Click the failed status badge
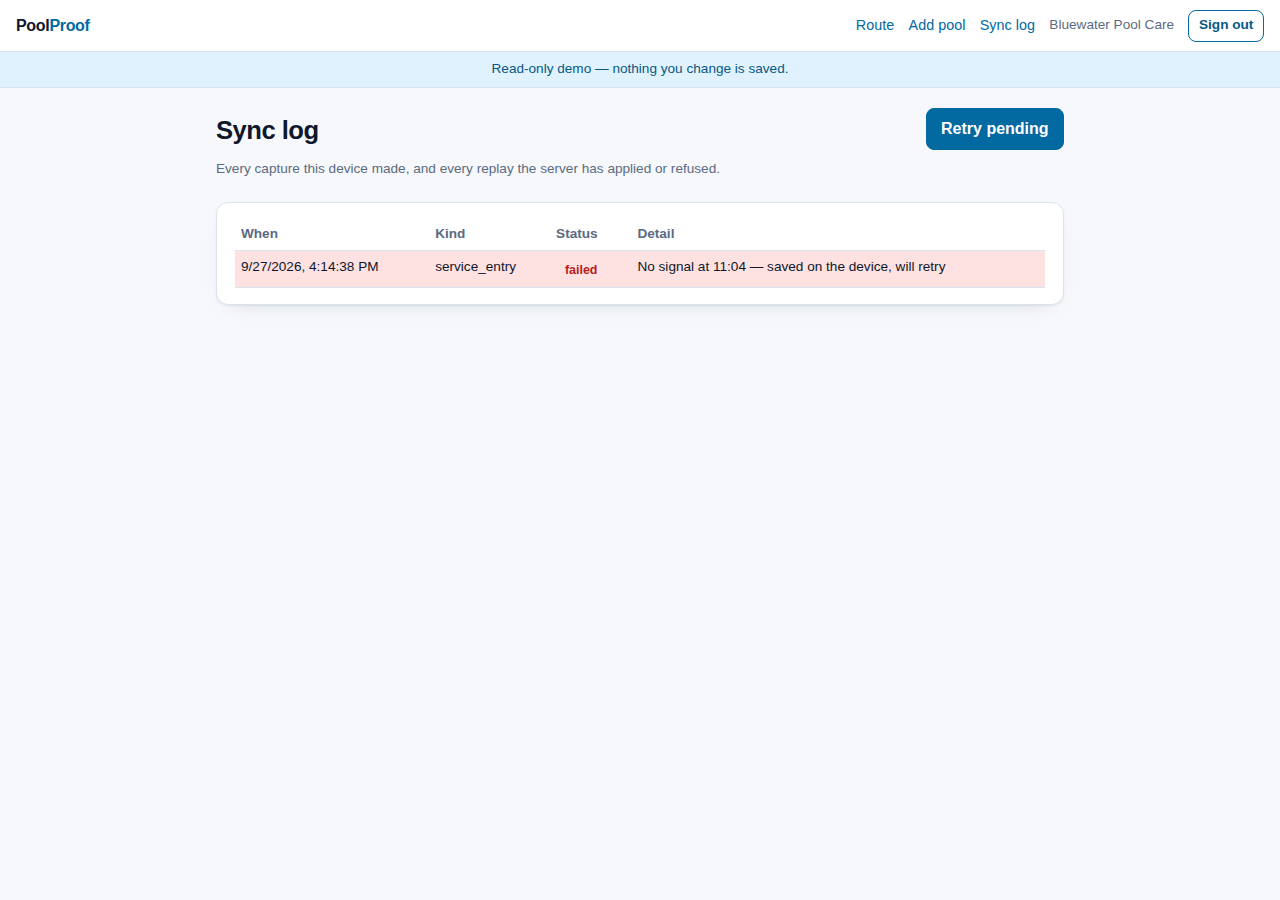Screen dimensions: 1280x900 [581, 269]
